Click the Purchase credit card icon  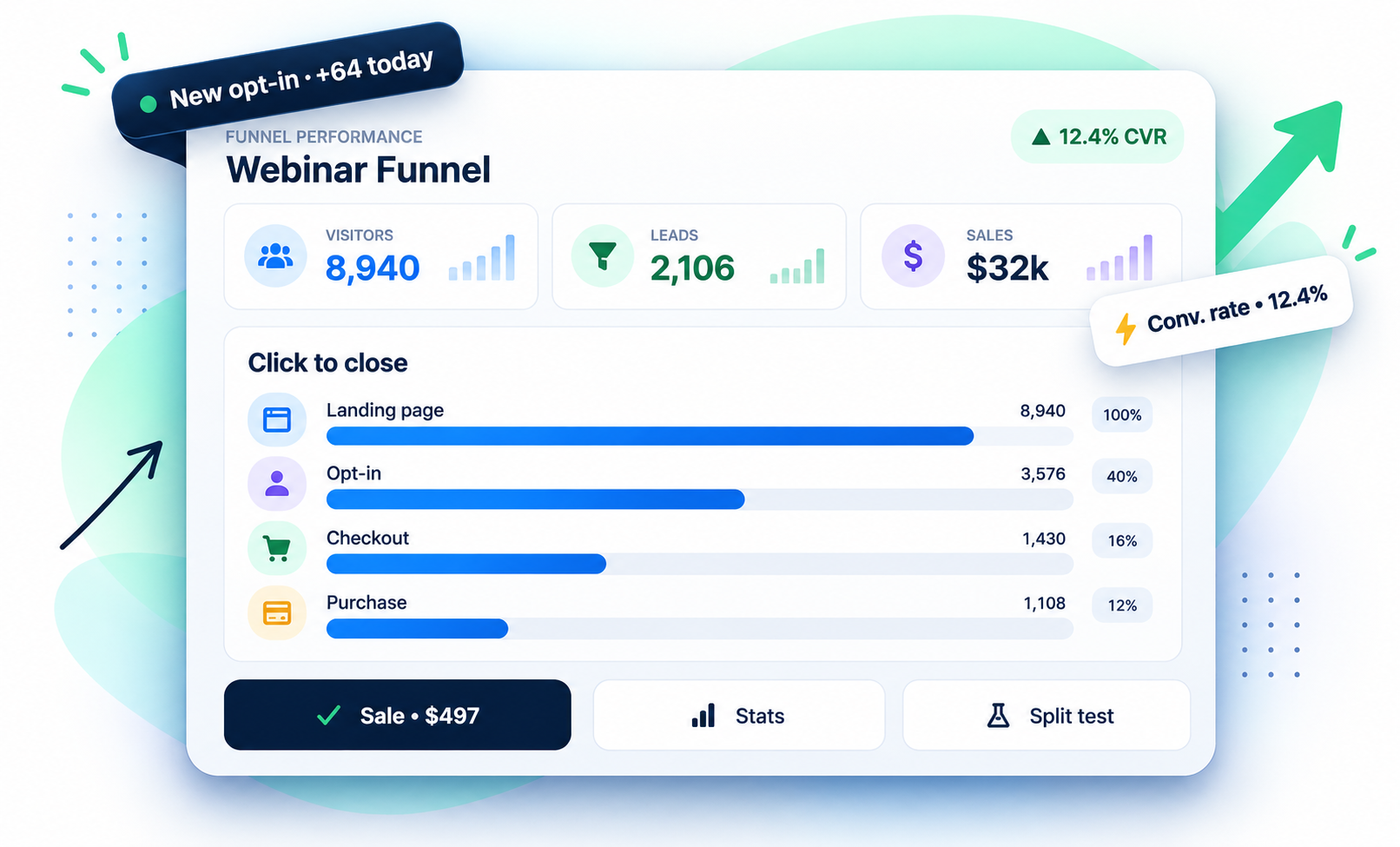pyautogui.click(x=277, y=612)
